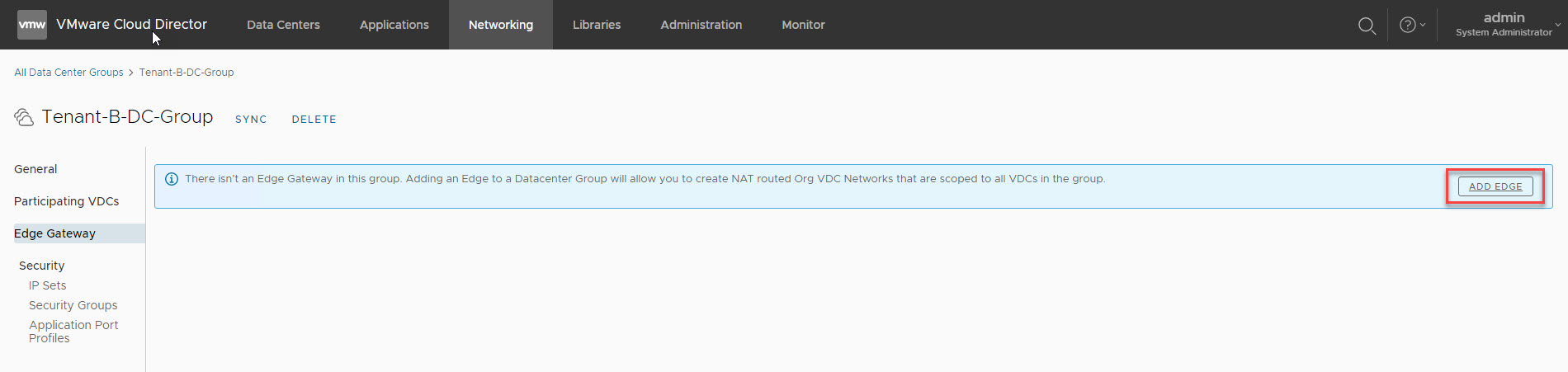Select General in the side navigation

pyautogui.click(x=35, y=169)
